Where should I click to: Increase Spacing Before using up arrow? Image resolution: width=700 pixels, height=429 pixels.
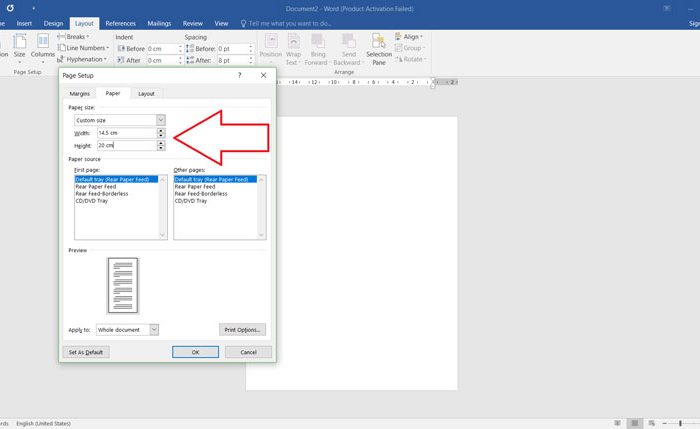coord(251,46)
